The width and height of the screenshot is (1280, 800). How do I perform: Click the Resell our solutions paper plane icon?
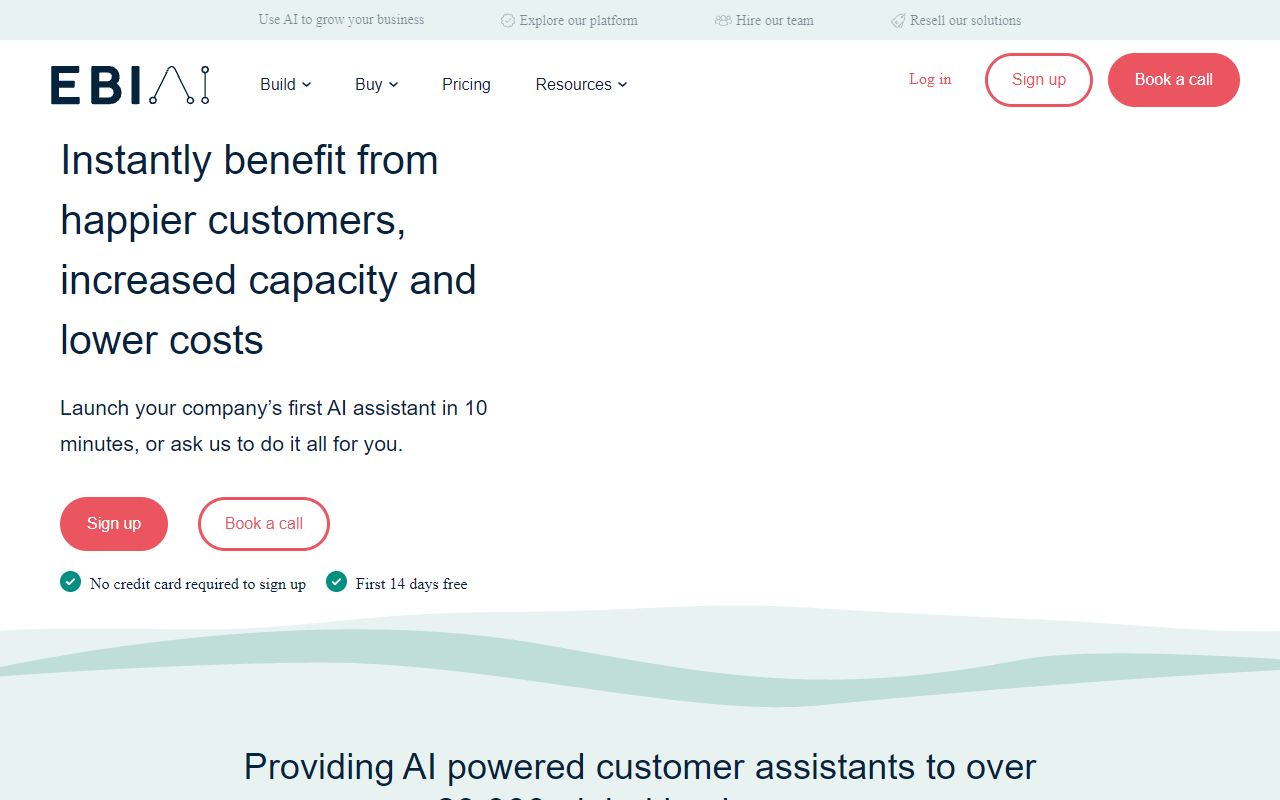point(897,20)
